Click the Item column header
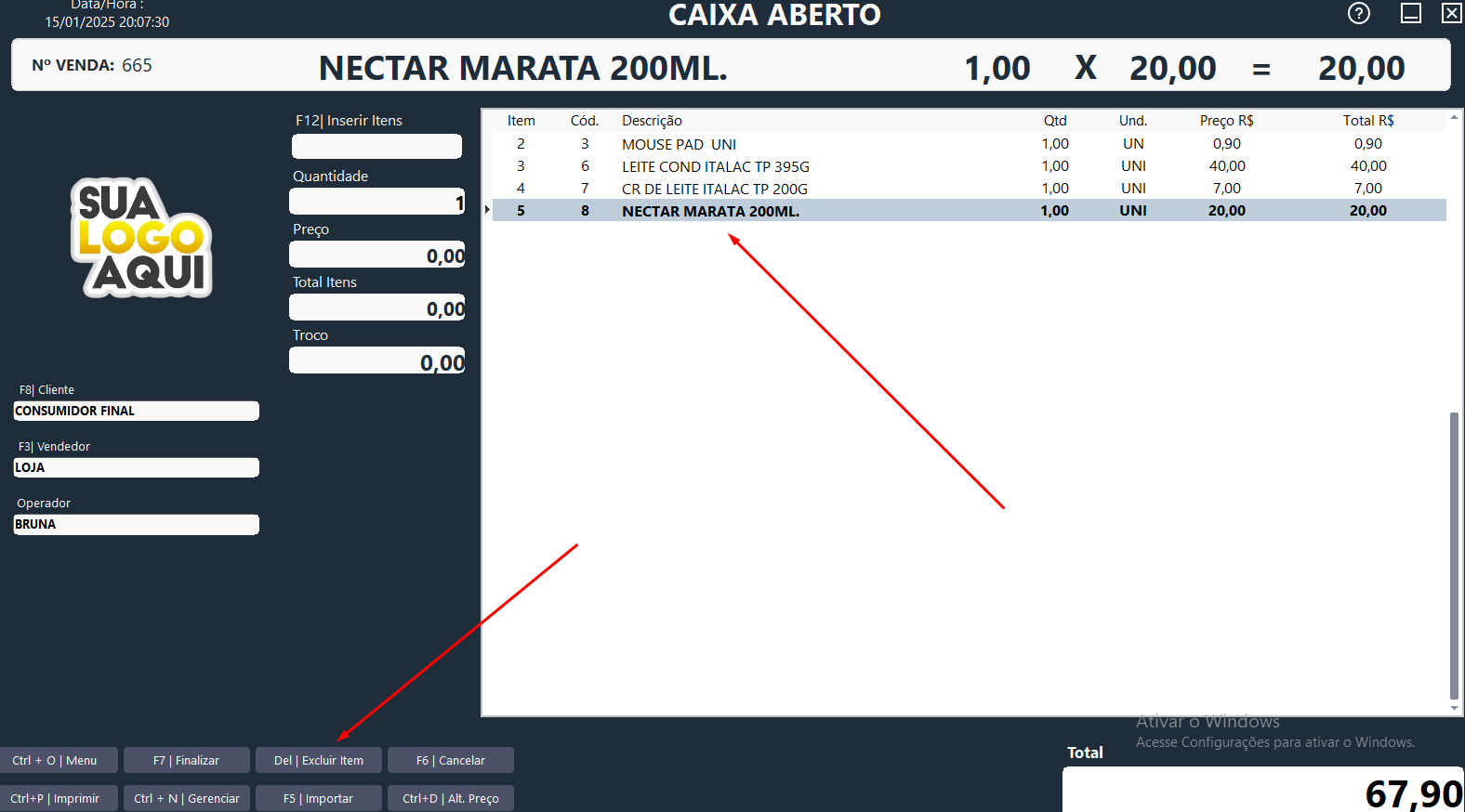Image resolution: width=1465 pixels, height=812 pixels. click(x=521, y=121)
